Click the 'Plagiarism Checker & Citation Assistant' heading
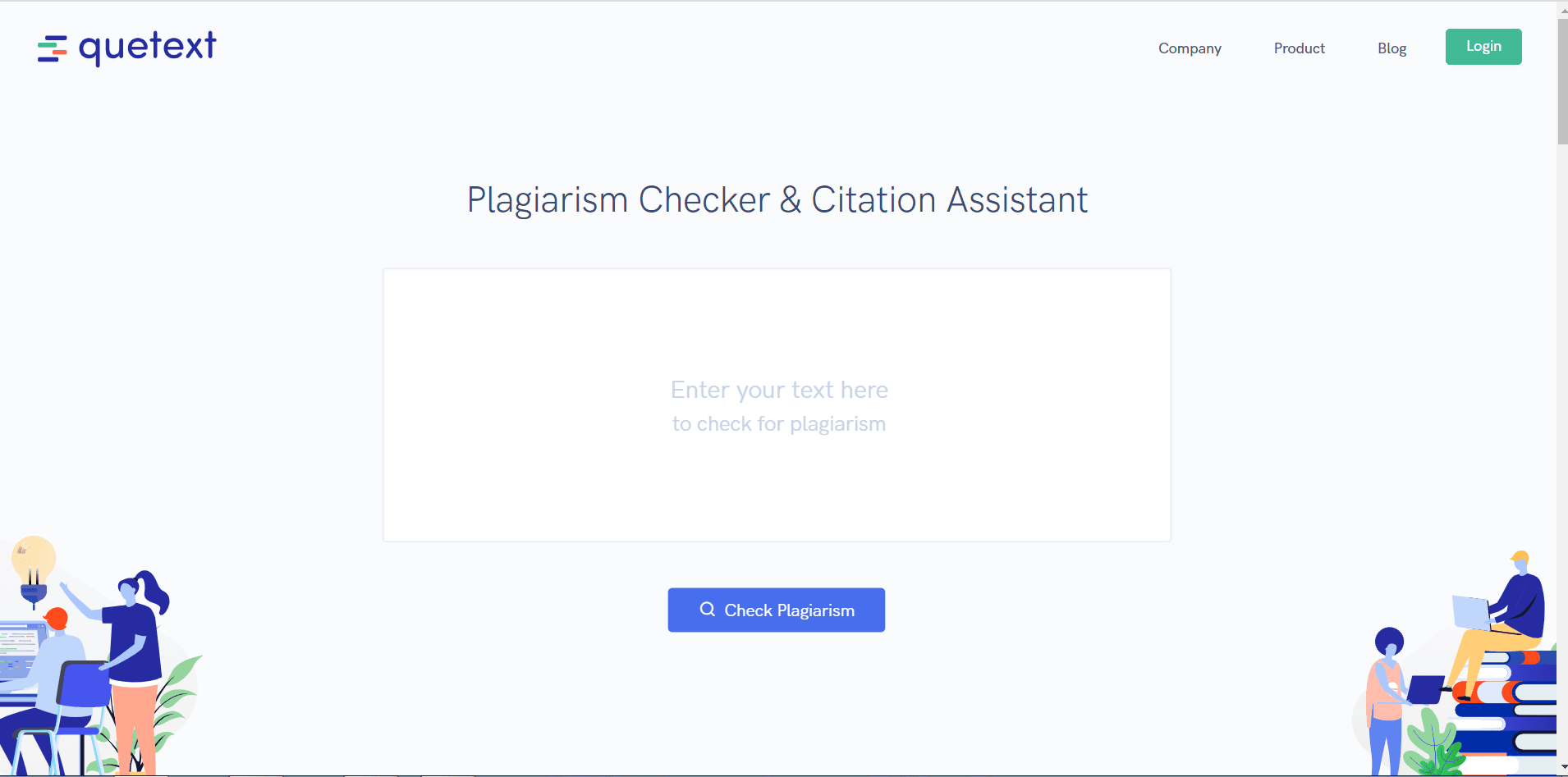This screenshot has width=1568, height=777. pos(777,200)
